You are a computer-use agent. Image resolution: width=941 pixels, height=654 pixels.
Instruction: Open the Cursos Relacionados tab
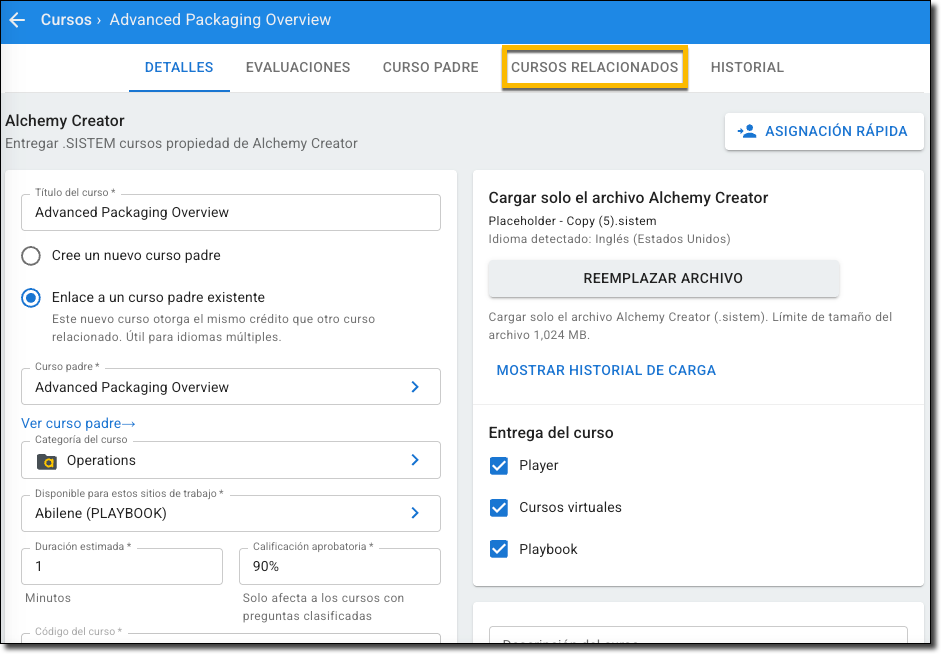pos(594,67)
